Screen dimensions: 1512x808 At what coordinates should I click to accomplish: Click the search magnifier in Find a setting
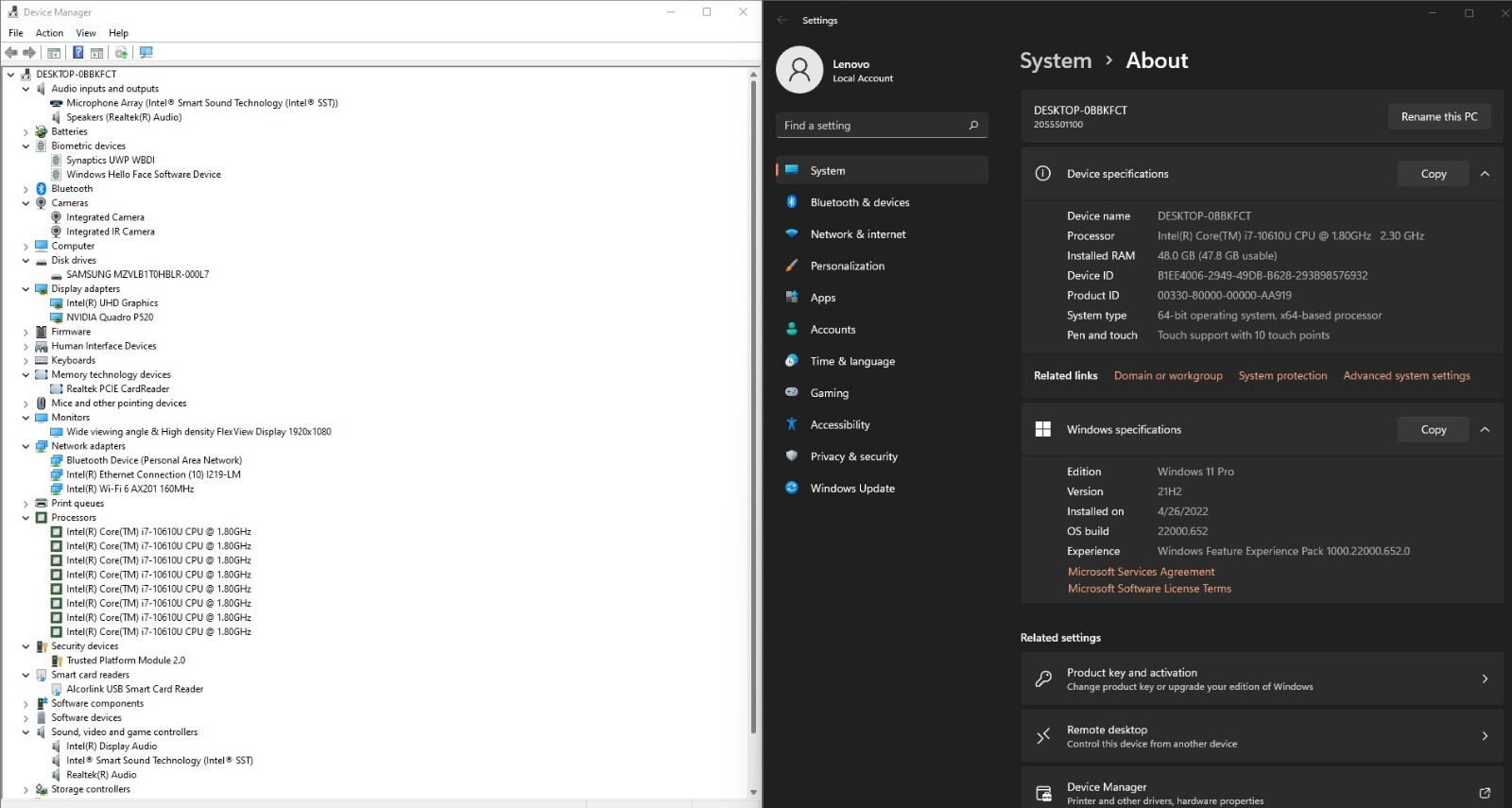pyautogui.click(x=973, y=126)
